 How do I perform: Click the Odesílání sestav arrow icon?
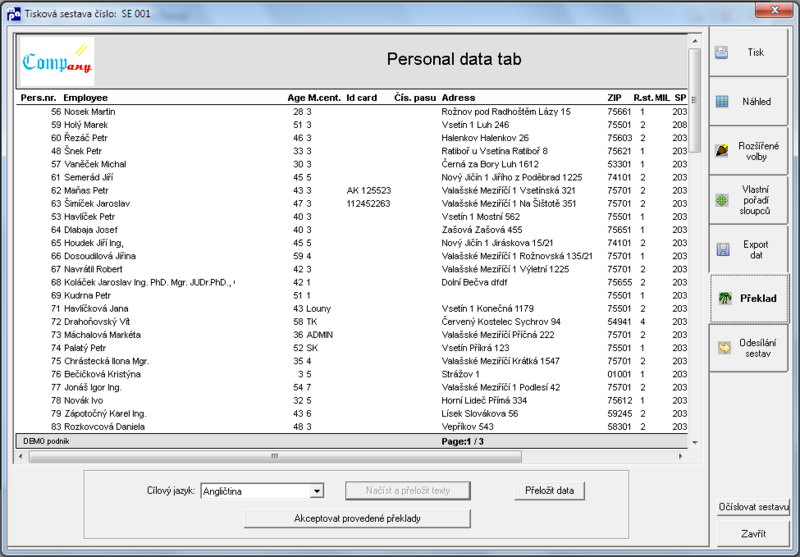click(724, 348)
